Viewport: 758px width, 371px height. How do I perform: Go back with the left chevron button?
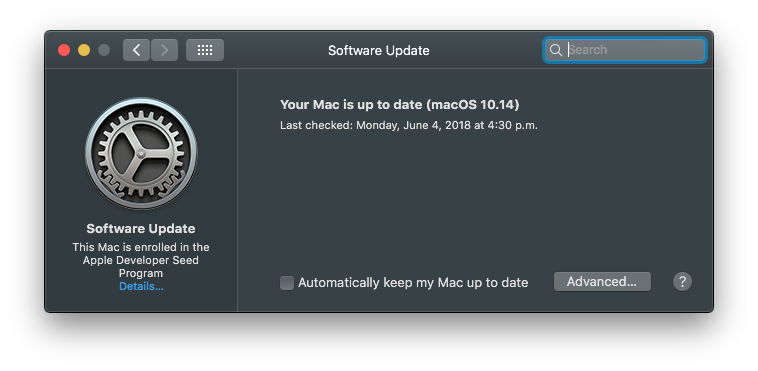click(x=136, y=50)
